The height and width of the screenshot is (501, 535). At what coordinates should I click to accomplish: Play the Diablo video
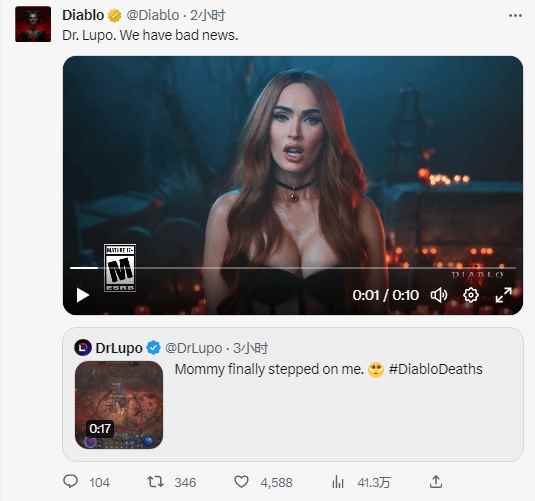(82, 295)
